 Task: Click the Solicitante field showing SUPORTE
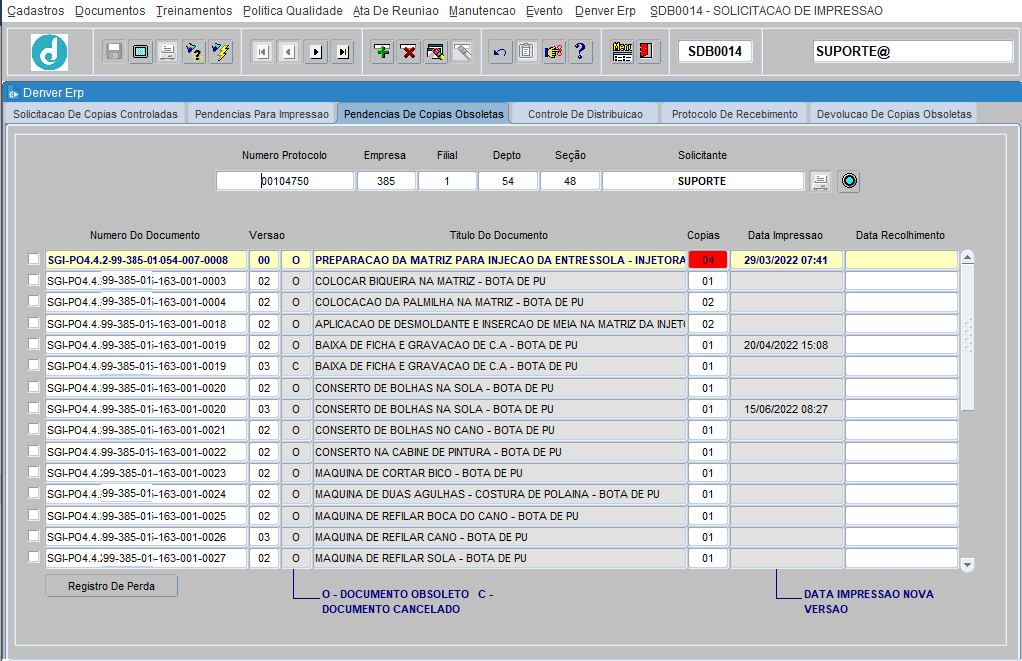703,181
